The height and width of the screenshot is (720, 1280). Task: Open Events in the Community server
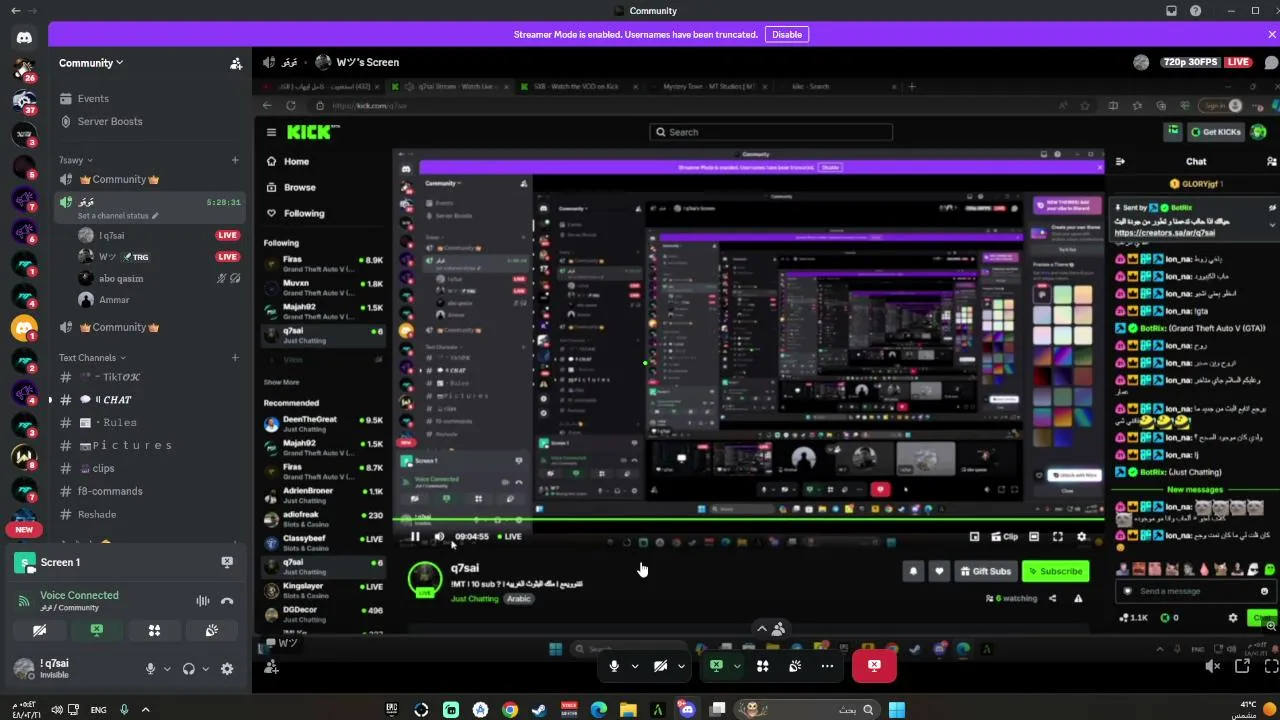click(149, 99)
